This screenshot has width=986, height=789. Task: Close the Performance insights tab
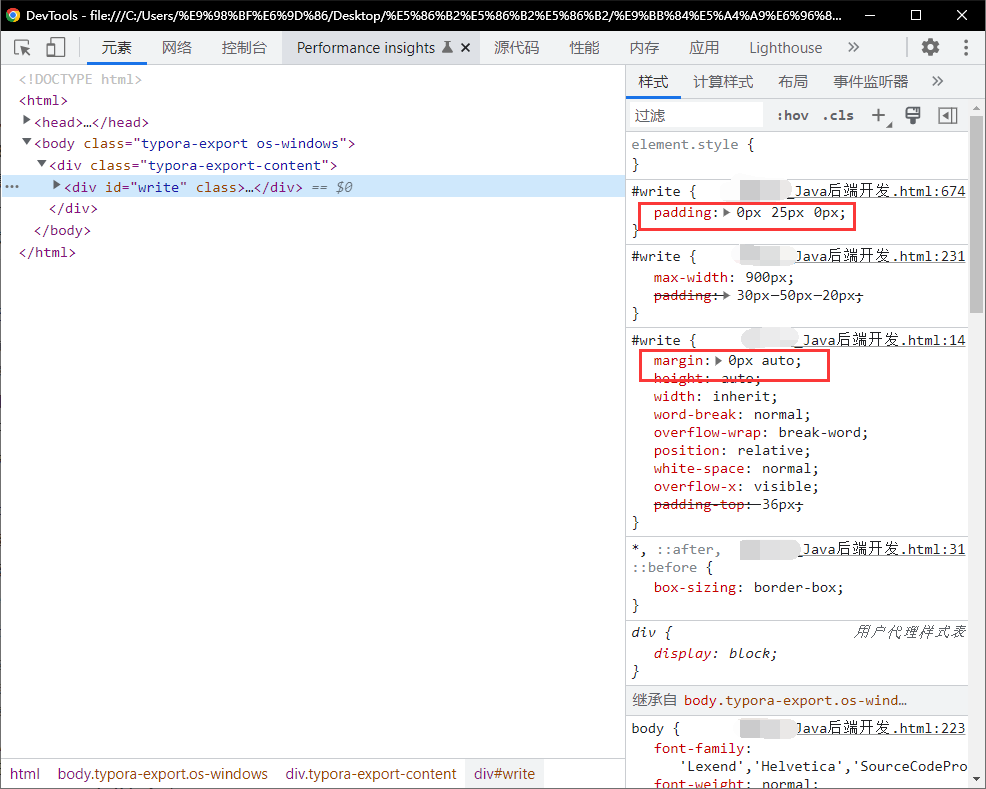coord(465,48)
